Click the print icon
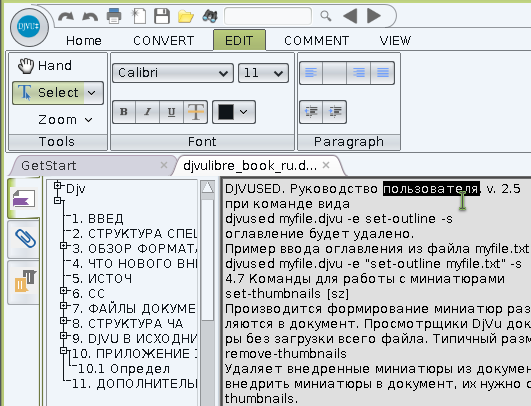The height and width of the screenshot is (406, 531). click(x=114, y=16)
